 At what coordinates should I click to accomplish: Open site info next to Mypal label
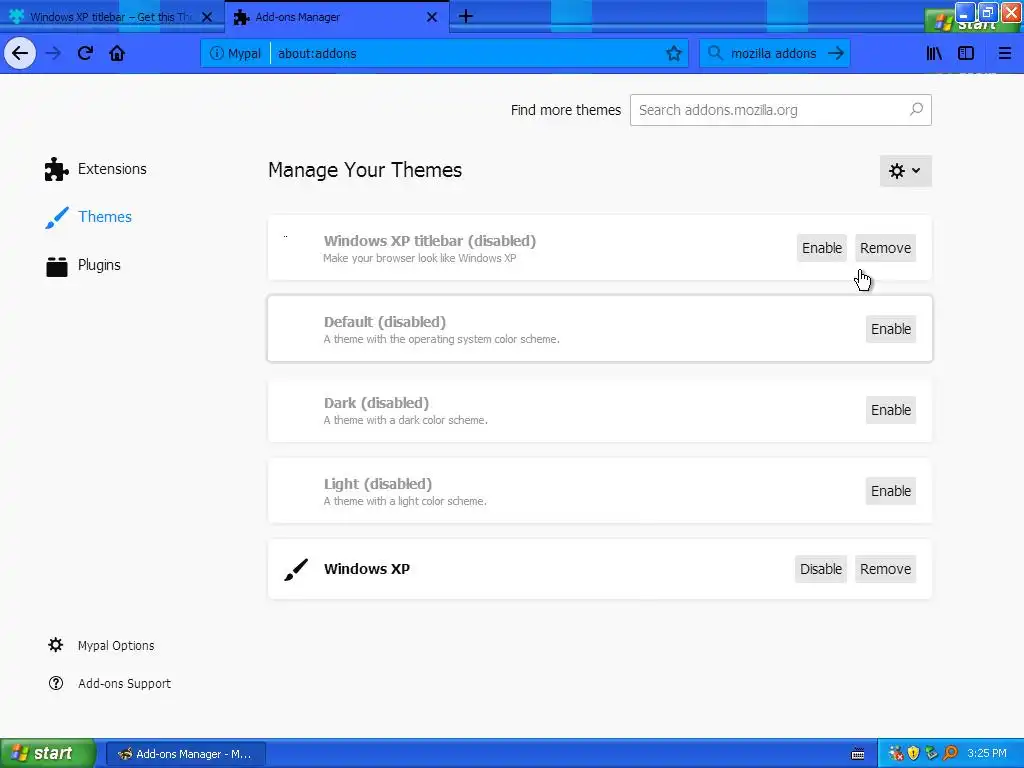(x=216, y=54)
